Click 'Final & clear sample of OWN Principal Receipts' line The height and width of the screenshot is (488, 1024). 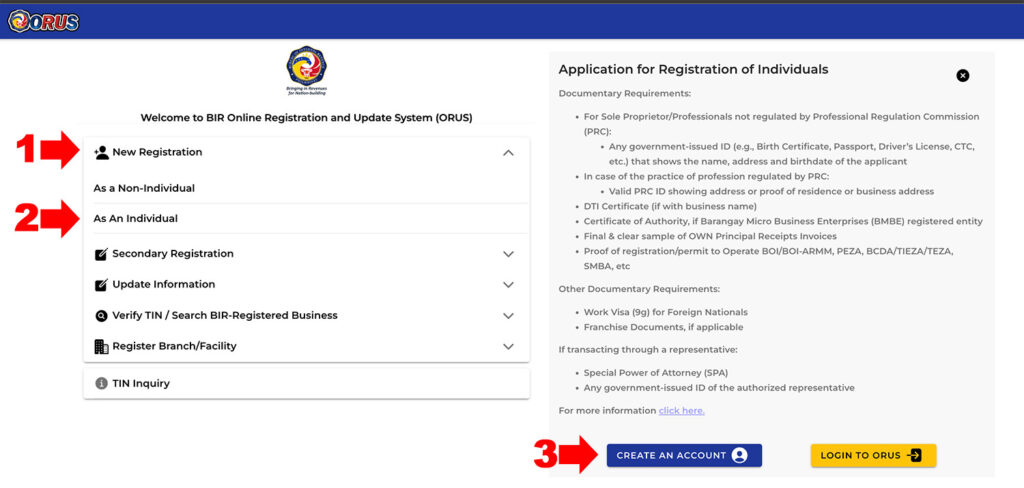tap(710, 236)
